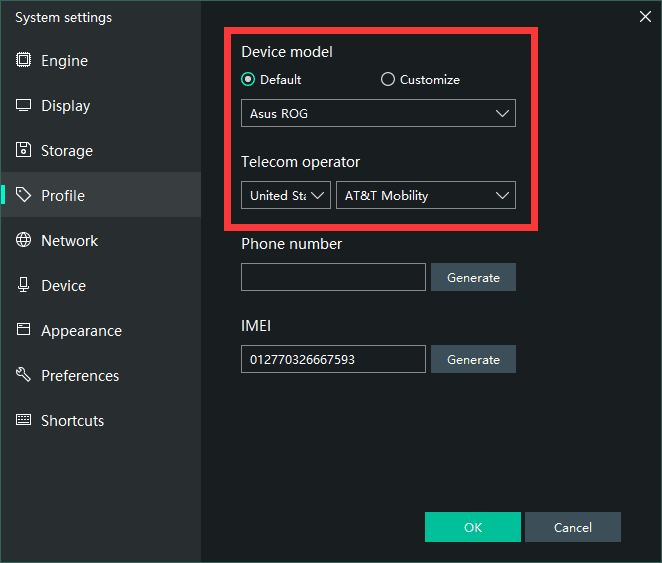The width and height of the screenshot is (662, 563).
Task: Confirm settings with the OK button
Action: pos(472,527)
